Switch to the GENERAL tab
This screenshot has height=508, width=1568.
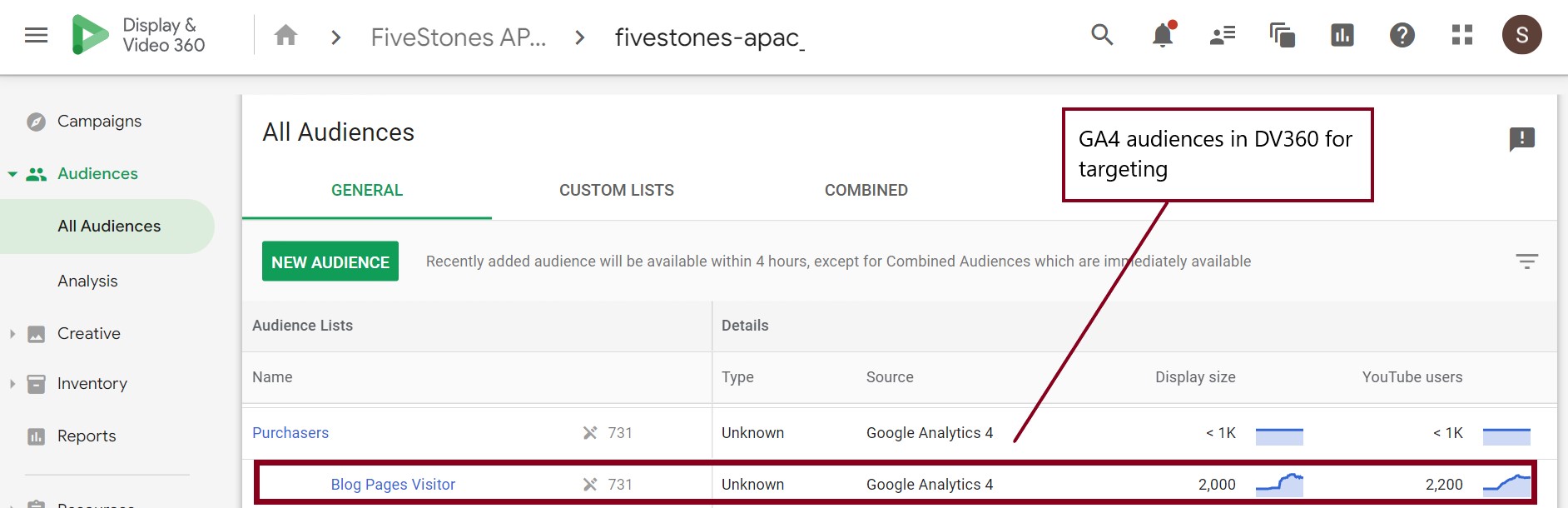pyautogui.click(x=367, y=191)
